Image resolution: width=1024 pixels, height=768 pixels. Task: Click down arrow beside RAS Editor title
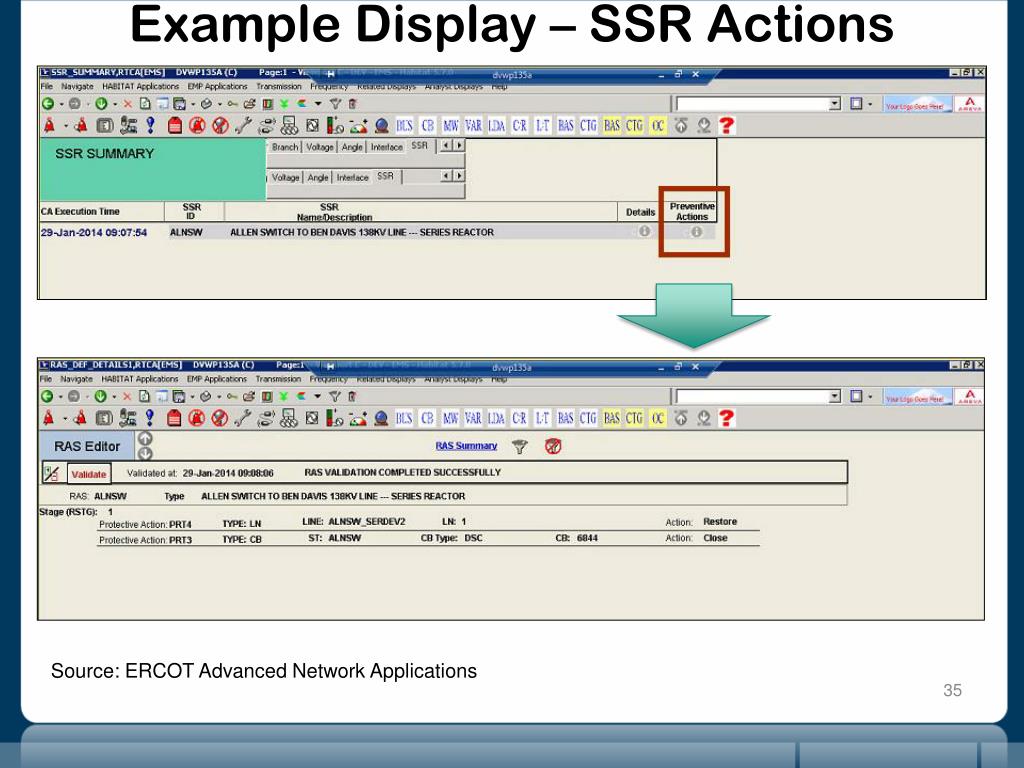point(145,453)
